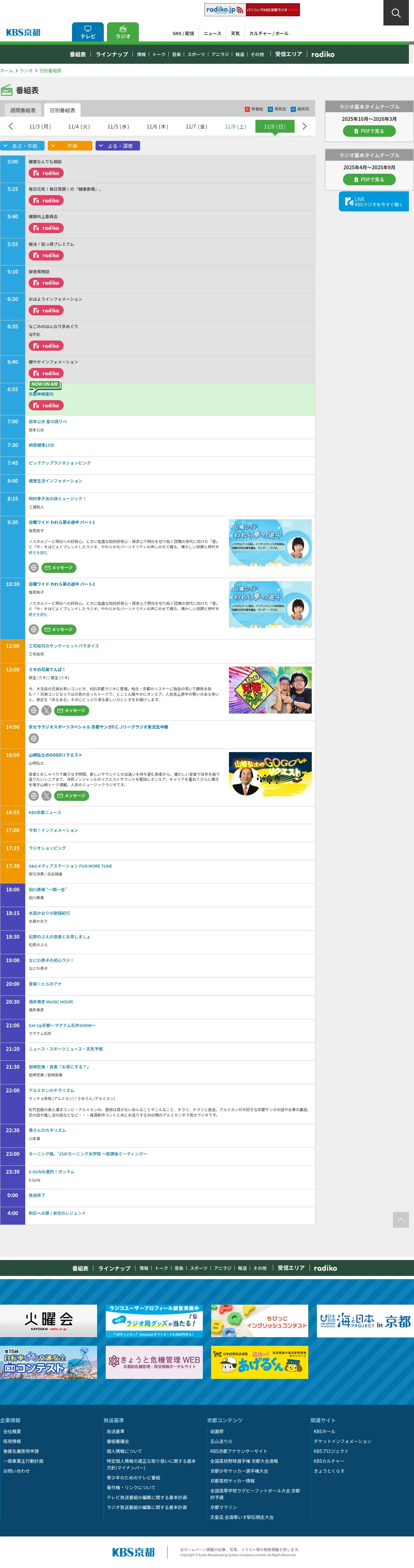Click the radiko.jp banner at top
The width and height of the screenshot is (414, 1568).
pyautogui.click(x=252, y=10)
